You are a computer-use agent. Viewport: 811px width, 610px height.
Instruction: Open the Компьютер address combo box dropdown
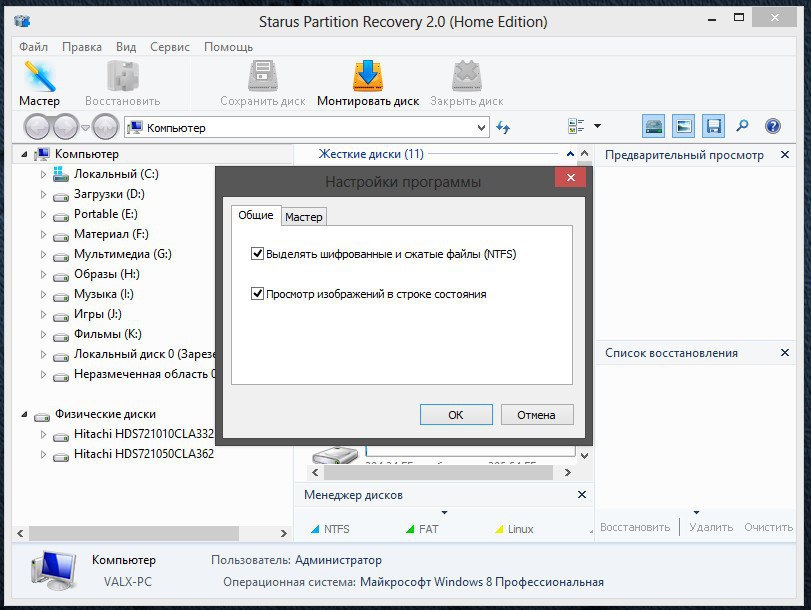481,128
